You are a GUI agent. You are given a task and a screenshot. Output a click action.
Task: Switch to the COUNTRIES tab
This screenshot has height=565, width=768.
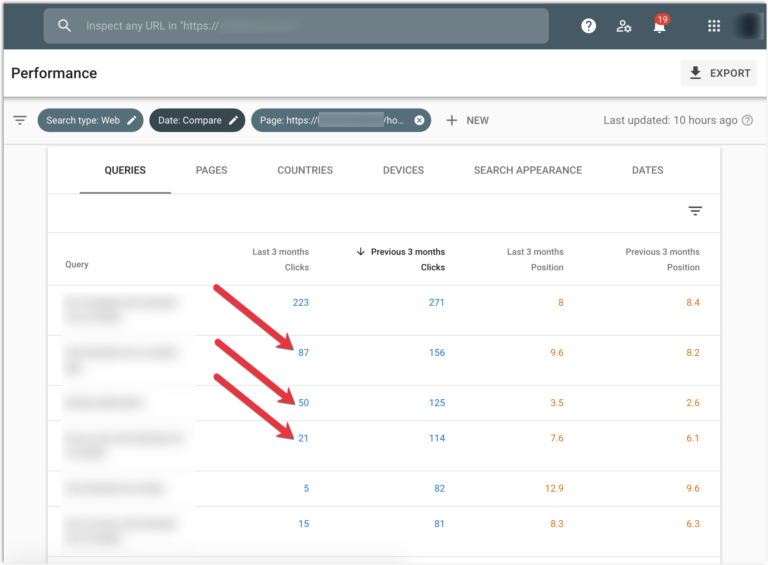(x=305, y=170)
